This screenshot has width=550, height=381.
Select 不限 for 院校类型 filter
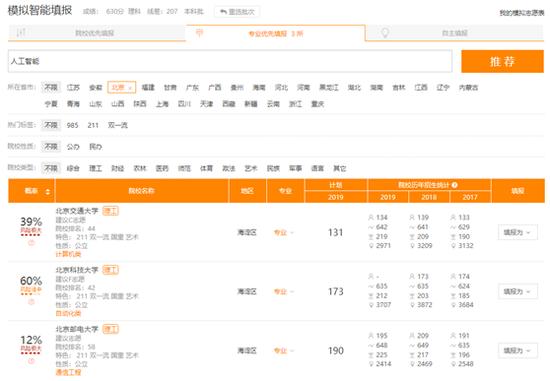click(x=51, y=168)
